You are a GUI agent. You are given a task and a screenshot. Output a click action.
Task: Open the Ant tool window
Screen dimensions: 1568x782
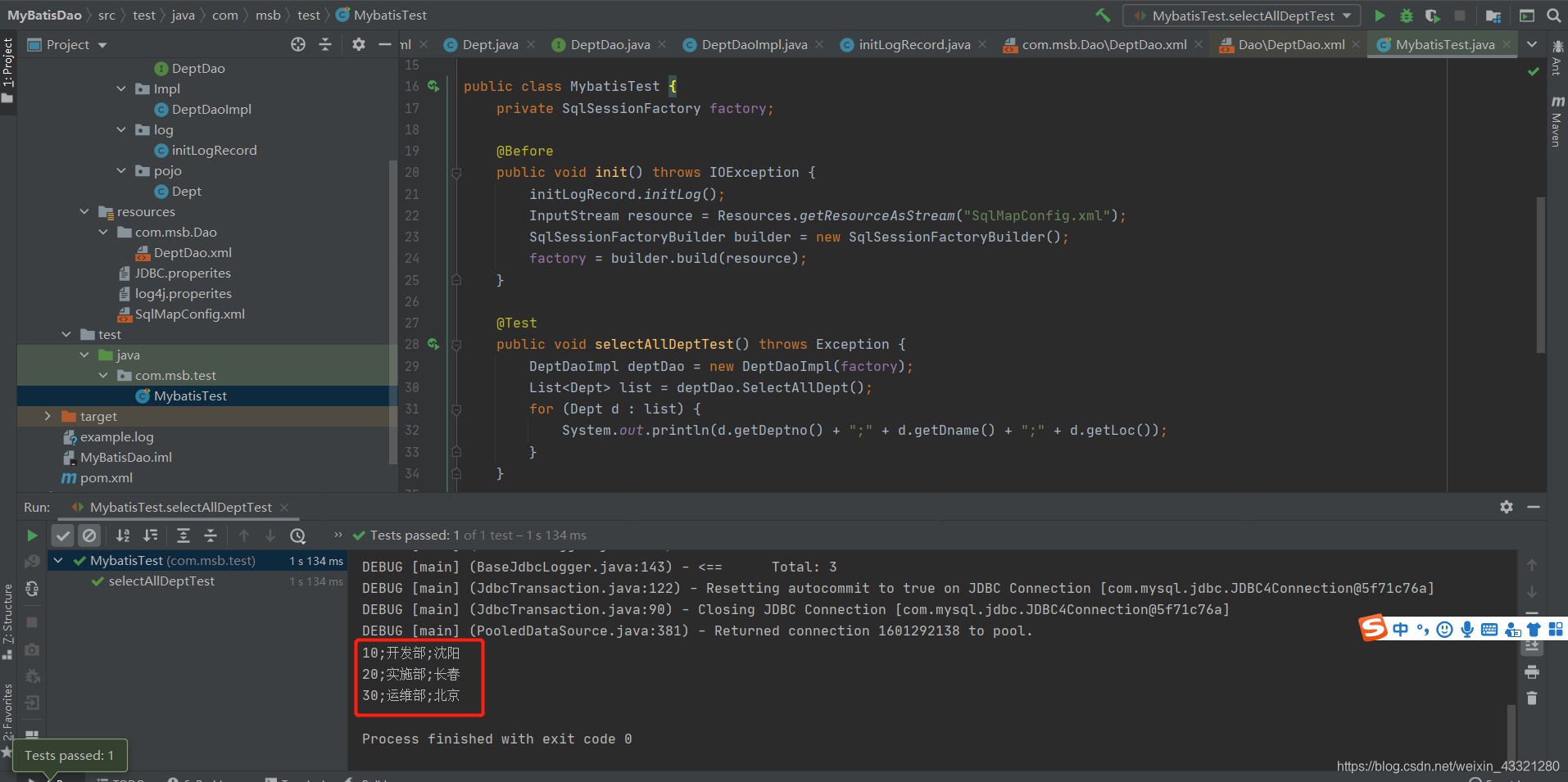[1557, 58]
